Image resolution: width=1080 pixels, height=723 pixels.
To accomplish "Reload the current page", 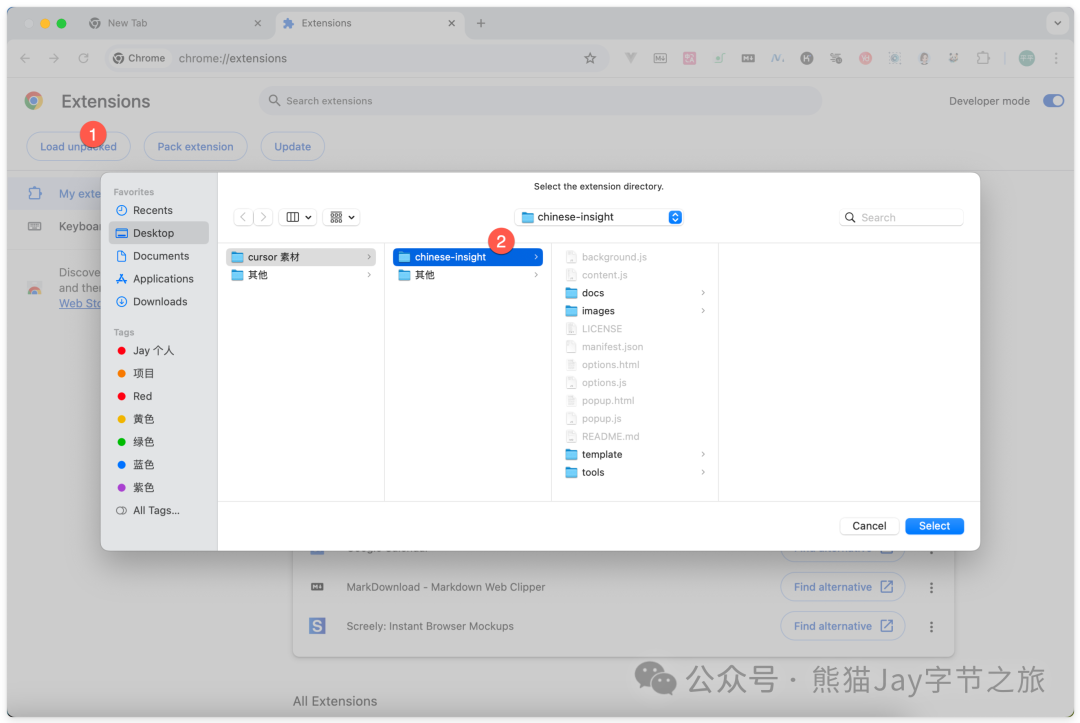I will point(83,58).
